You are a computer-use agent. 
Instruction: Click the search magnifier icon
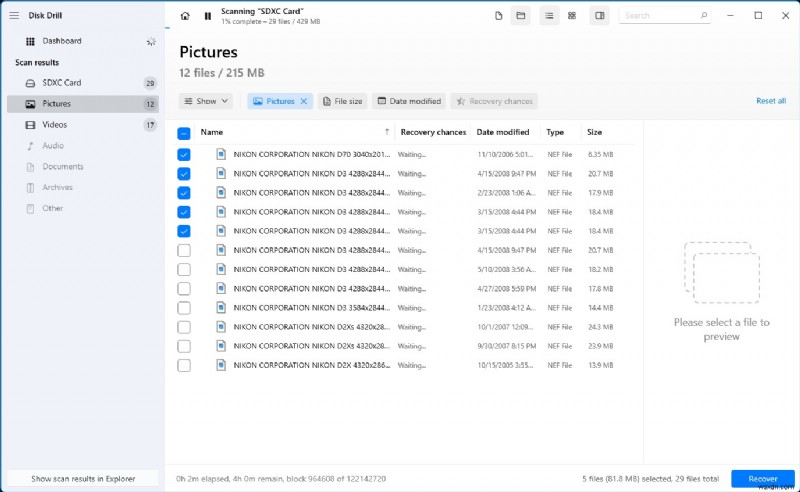[x=704, y=15]
